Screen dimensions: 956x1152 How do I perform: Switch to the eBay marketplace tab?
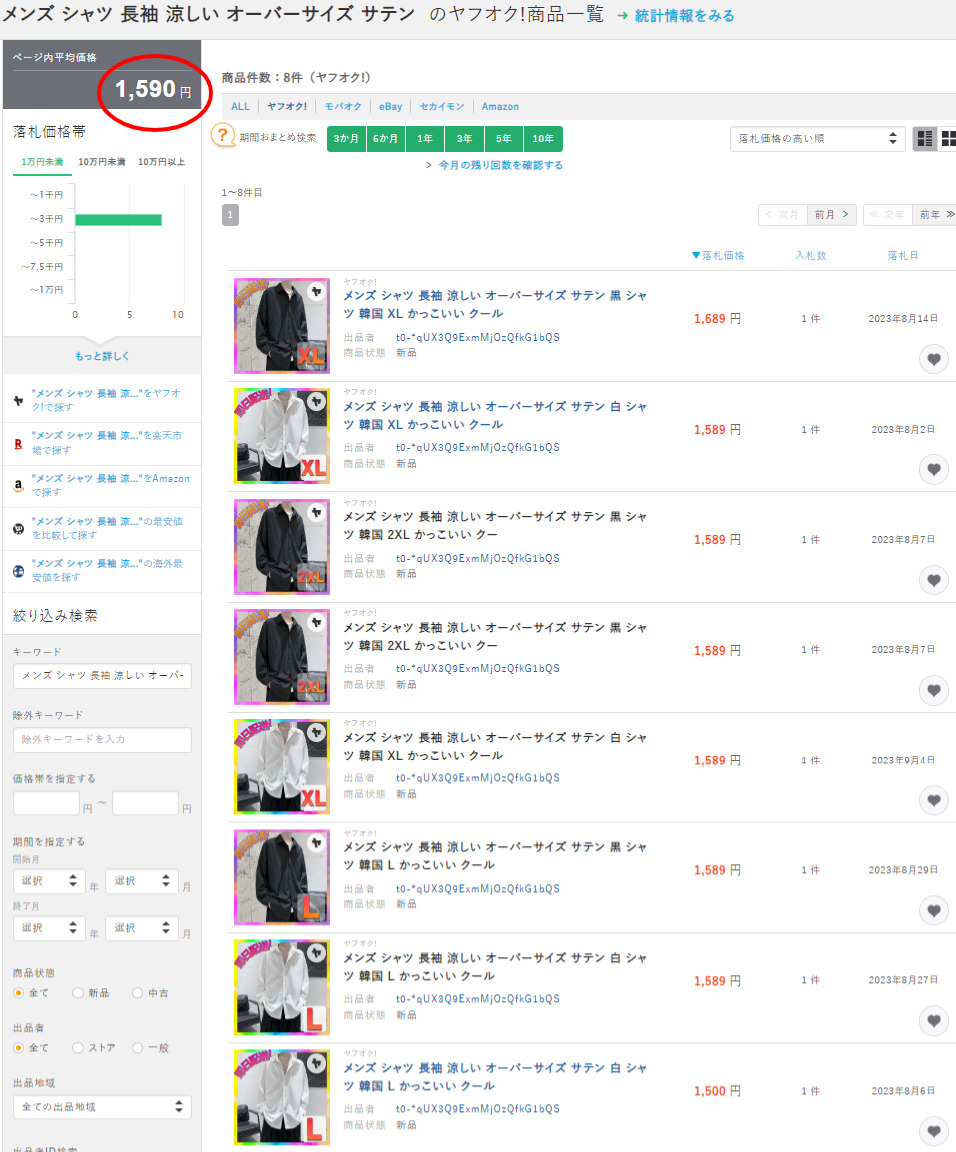390,107
